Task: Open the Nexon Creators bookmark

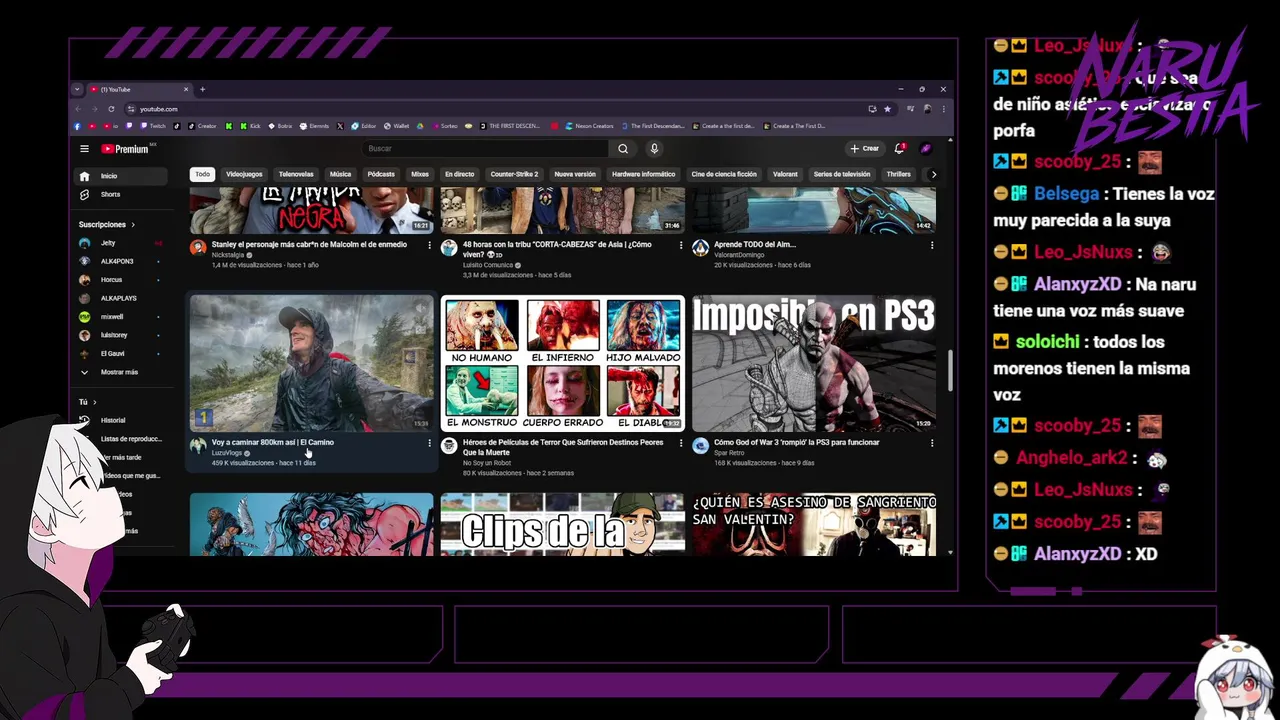Action: (x=589, y=126)
